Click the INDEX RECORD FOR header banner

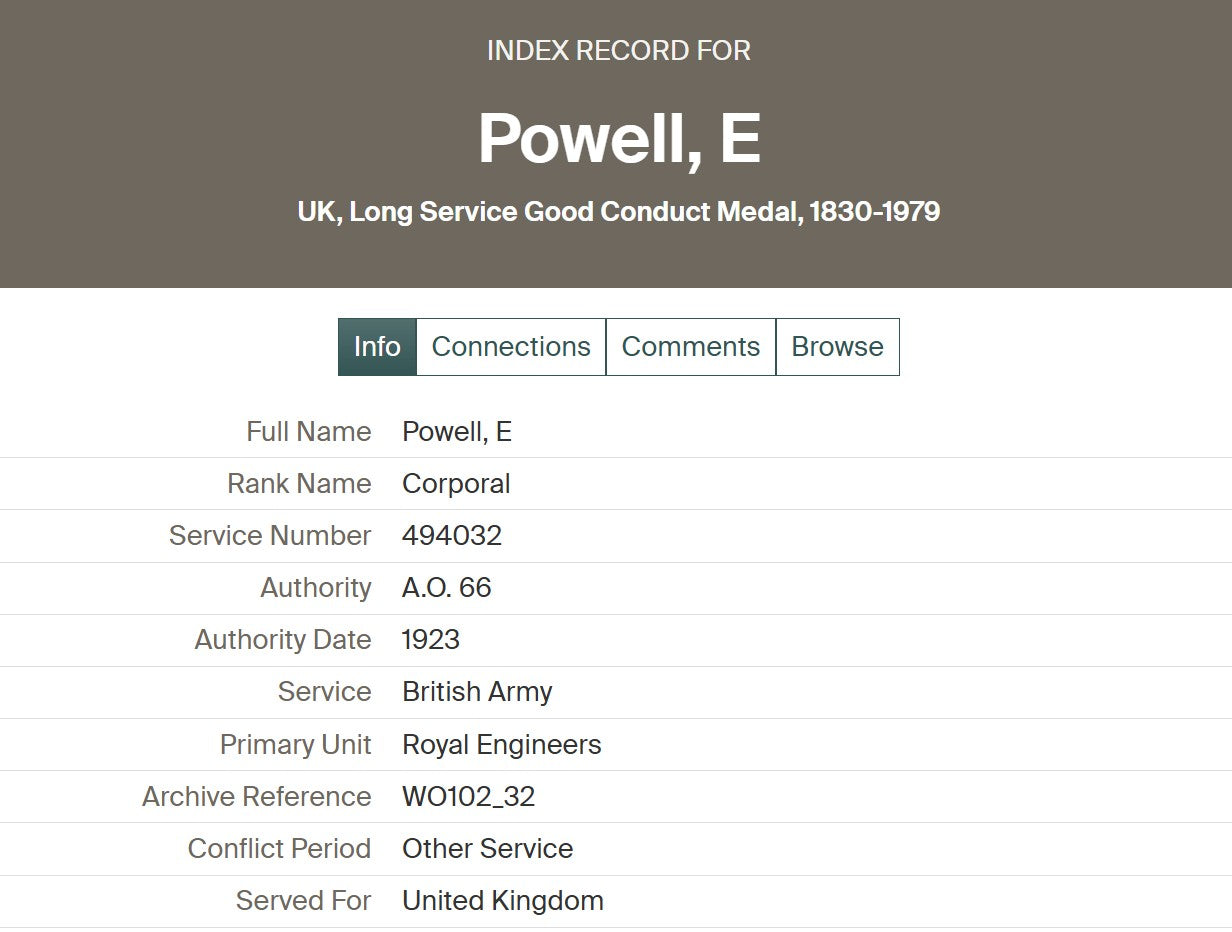point(616,50)
